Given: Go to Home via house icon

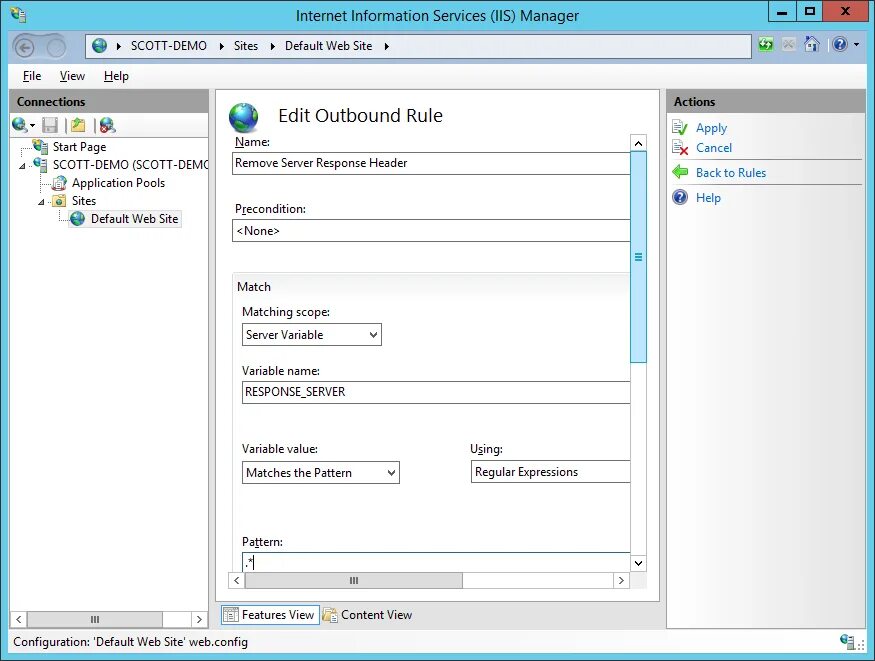Looking at the screenshot, I should 811,44.
